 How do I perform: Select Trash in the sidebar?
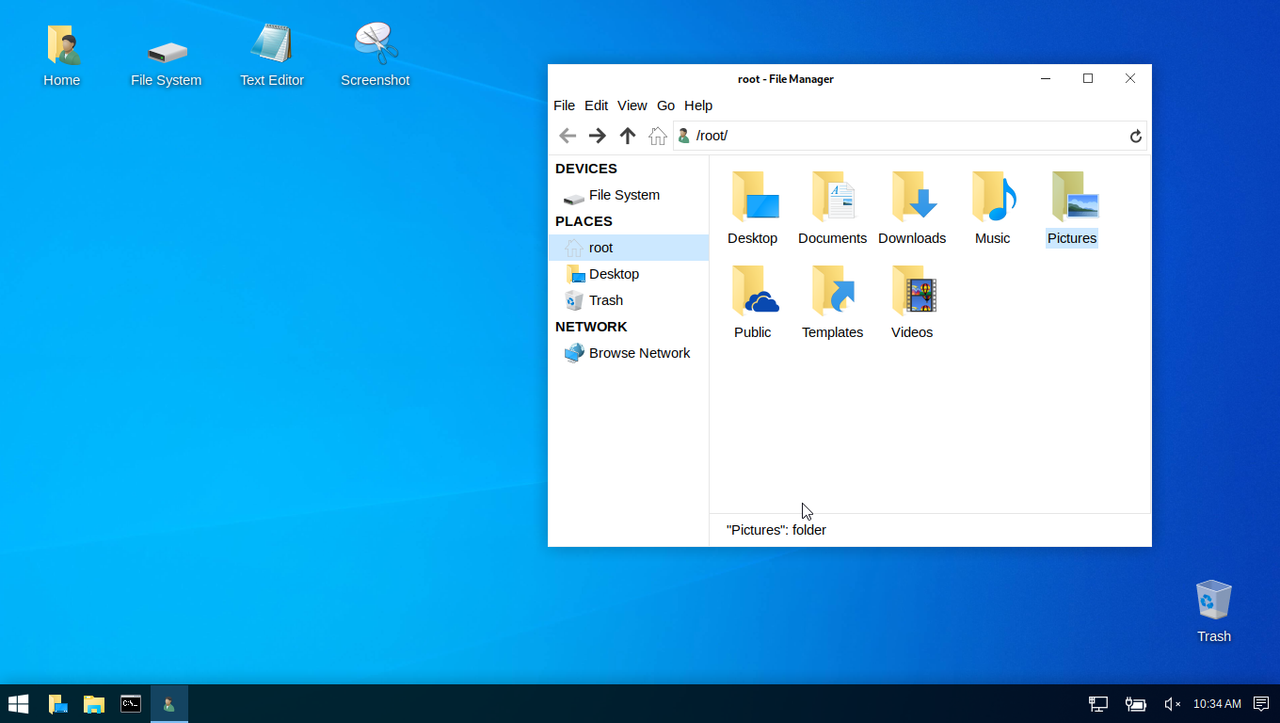coord(606,300)
